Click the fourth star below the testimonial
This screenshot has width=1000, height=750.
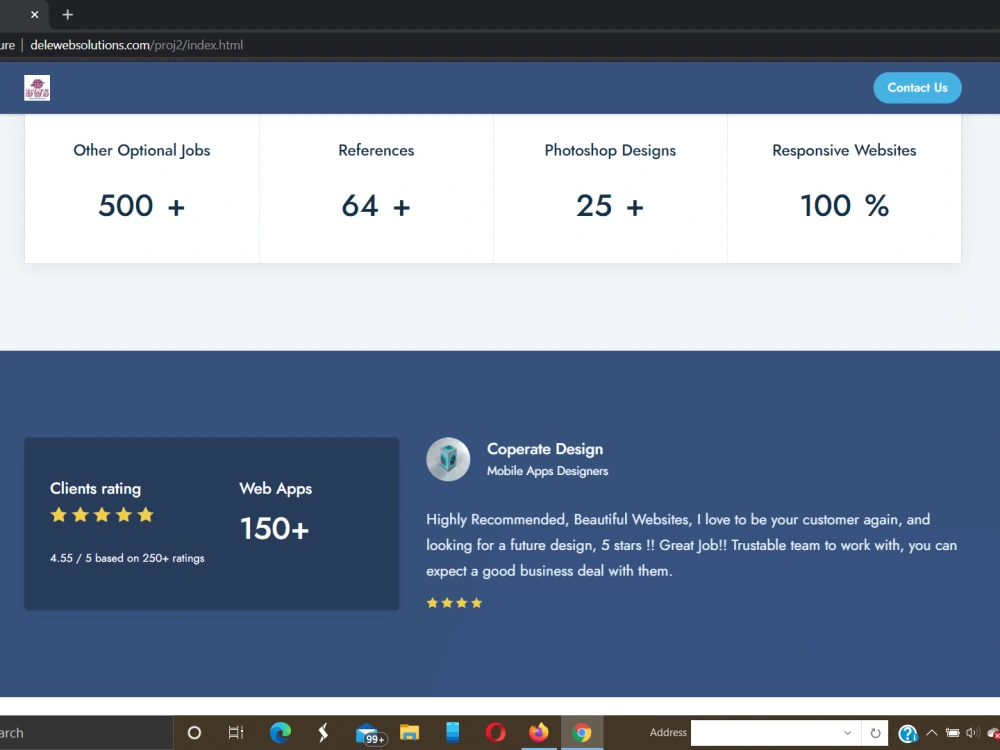coord(476,603)
